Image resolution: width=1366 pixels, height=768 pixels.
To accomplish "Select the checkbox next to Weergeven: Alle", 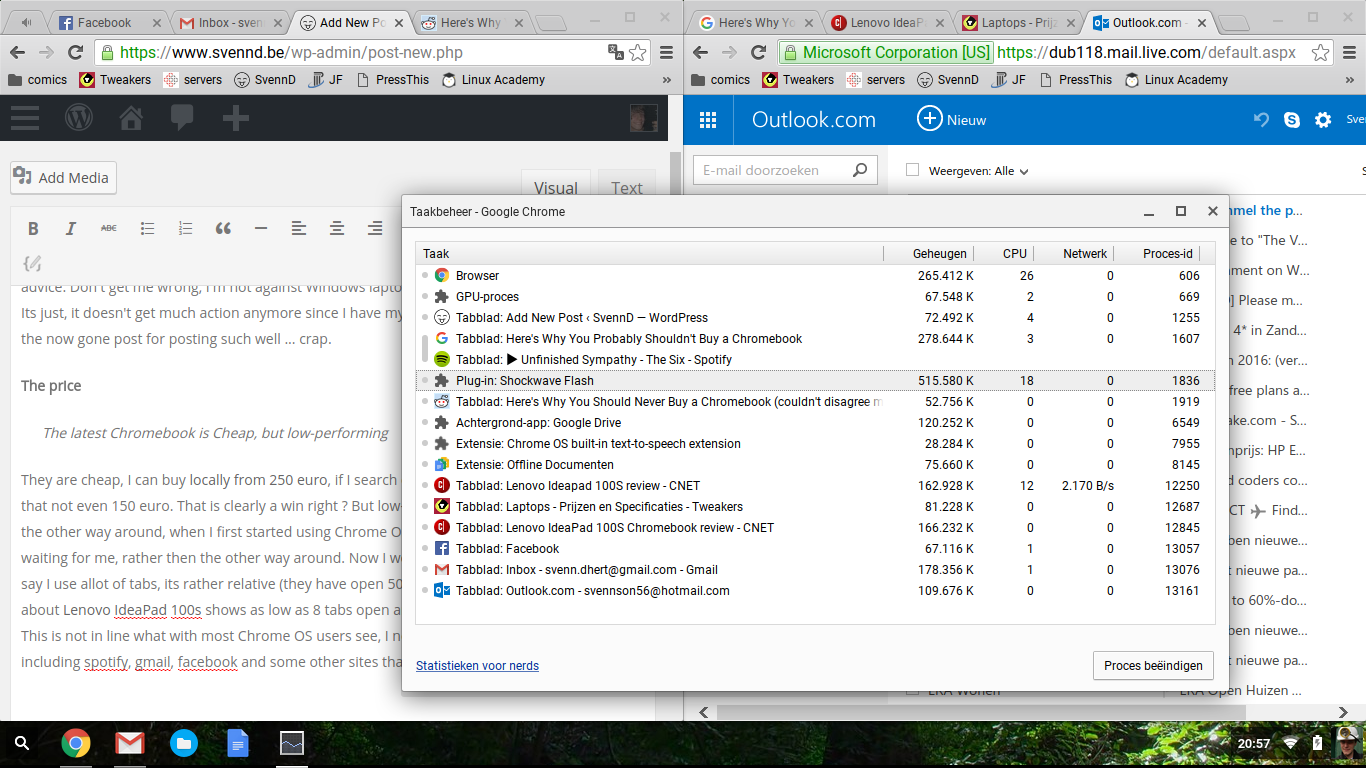I will (912, 170).
